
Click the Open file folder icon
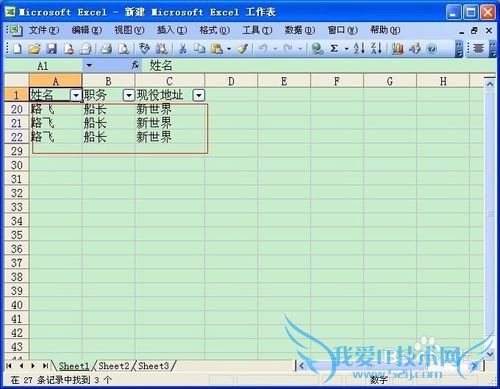point(34,49)
